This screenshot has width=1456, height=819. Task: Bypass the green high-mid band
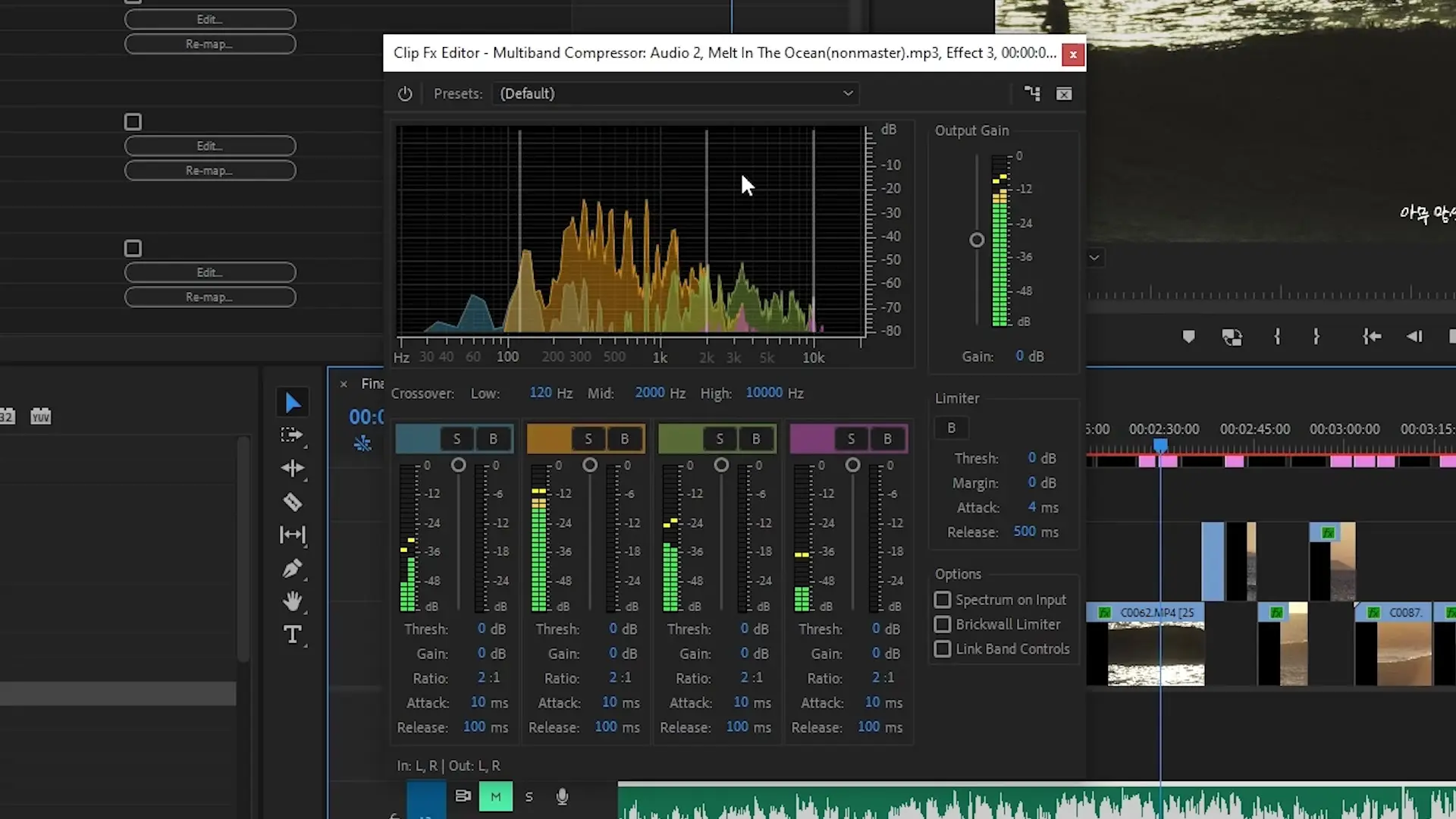[x=756, y=439]
